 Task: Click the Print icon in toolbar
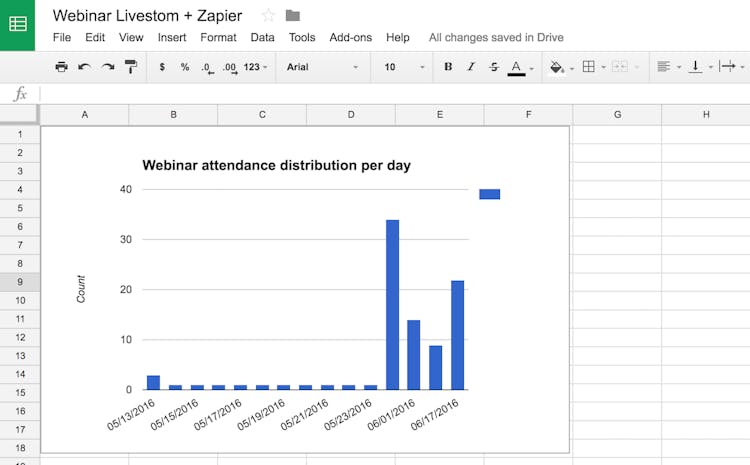[61, 67]
